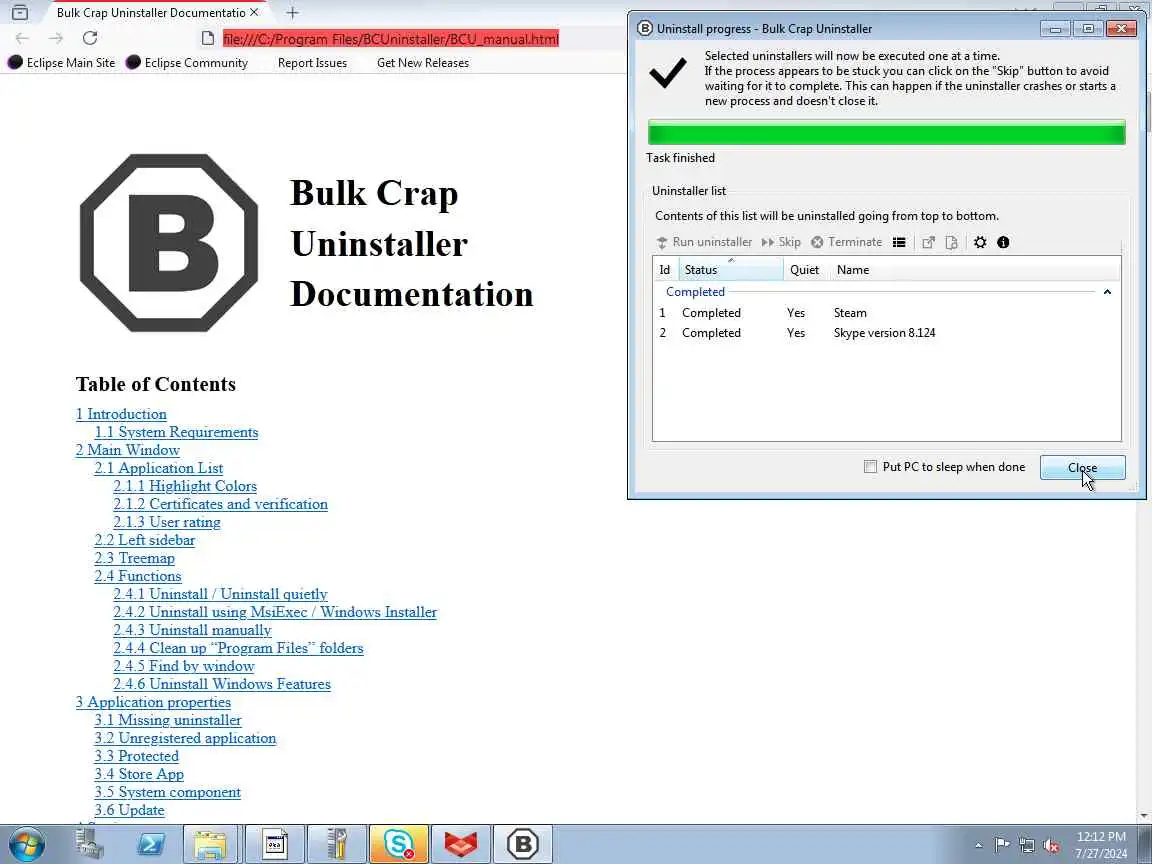Open the 1.1 System Requirements link
Image resolution: width=1152 pixels, height=864 pixels.
[x=176, y=432]
